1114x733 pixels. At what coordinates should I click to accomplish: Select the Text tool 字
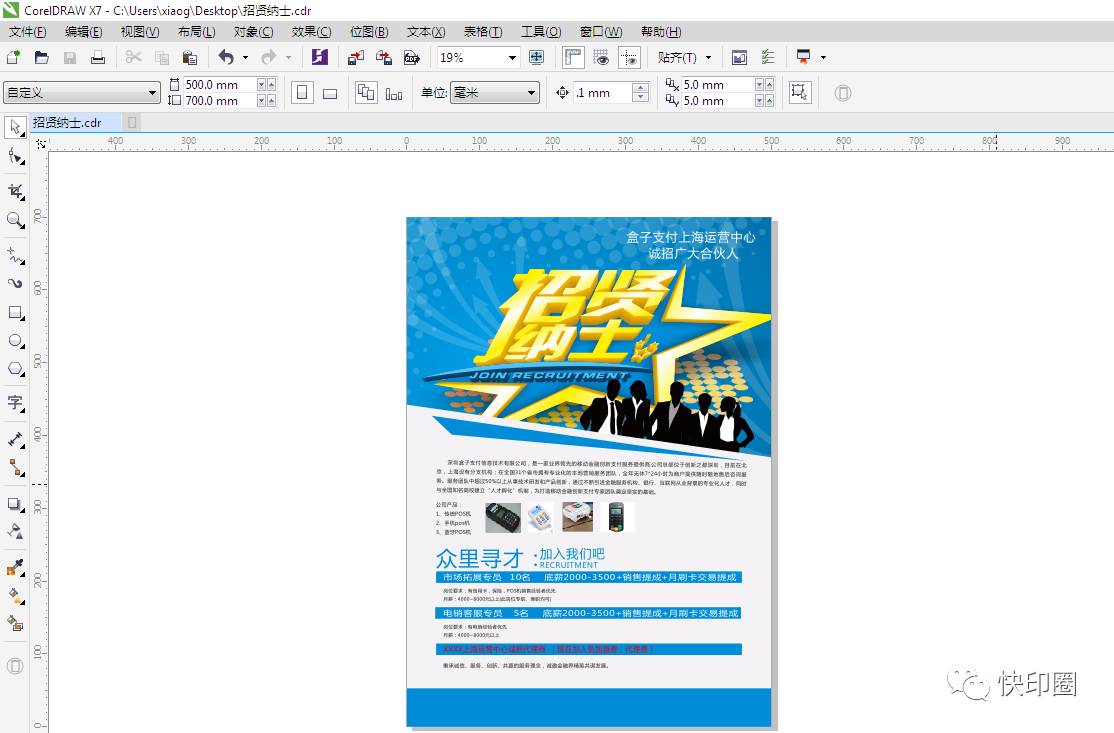(15, 403)
